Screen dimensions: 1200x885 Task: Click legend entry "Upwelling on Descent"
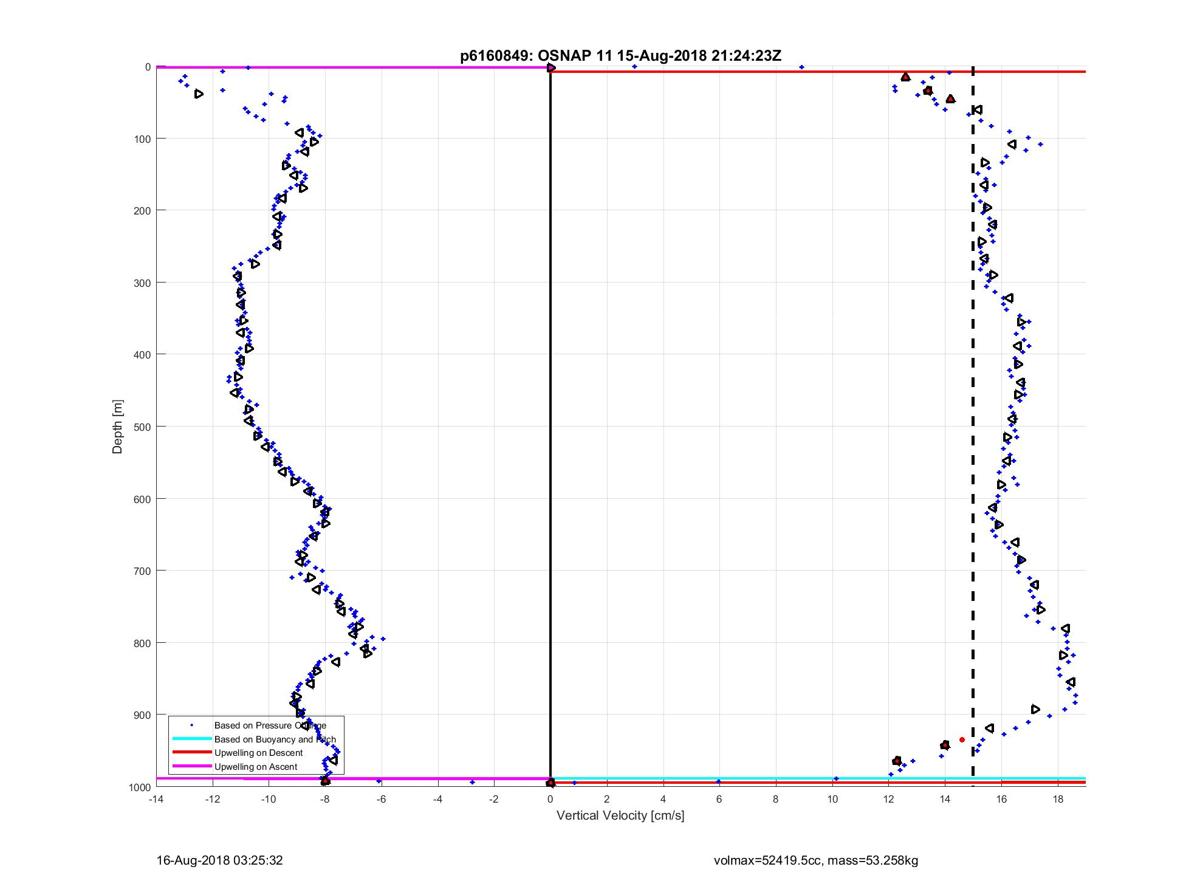point(258,753)
